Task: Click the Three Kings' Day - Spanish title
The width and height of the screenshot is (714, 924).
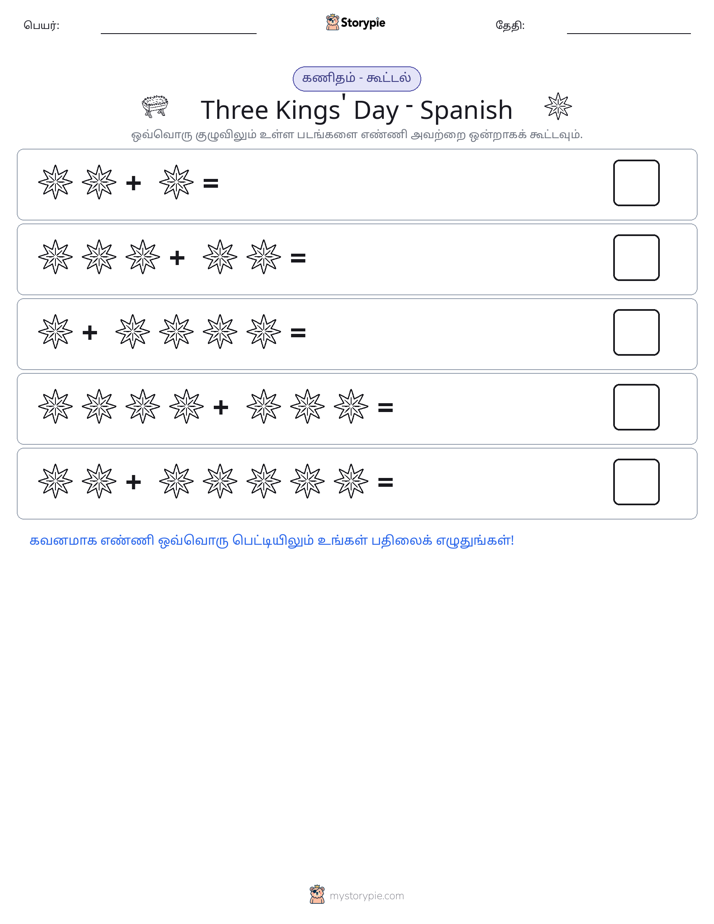Action: click(357, 110)
